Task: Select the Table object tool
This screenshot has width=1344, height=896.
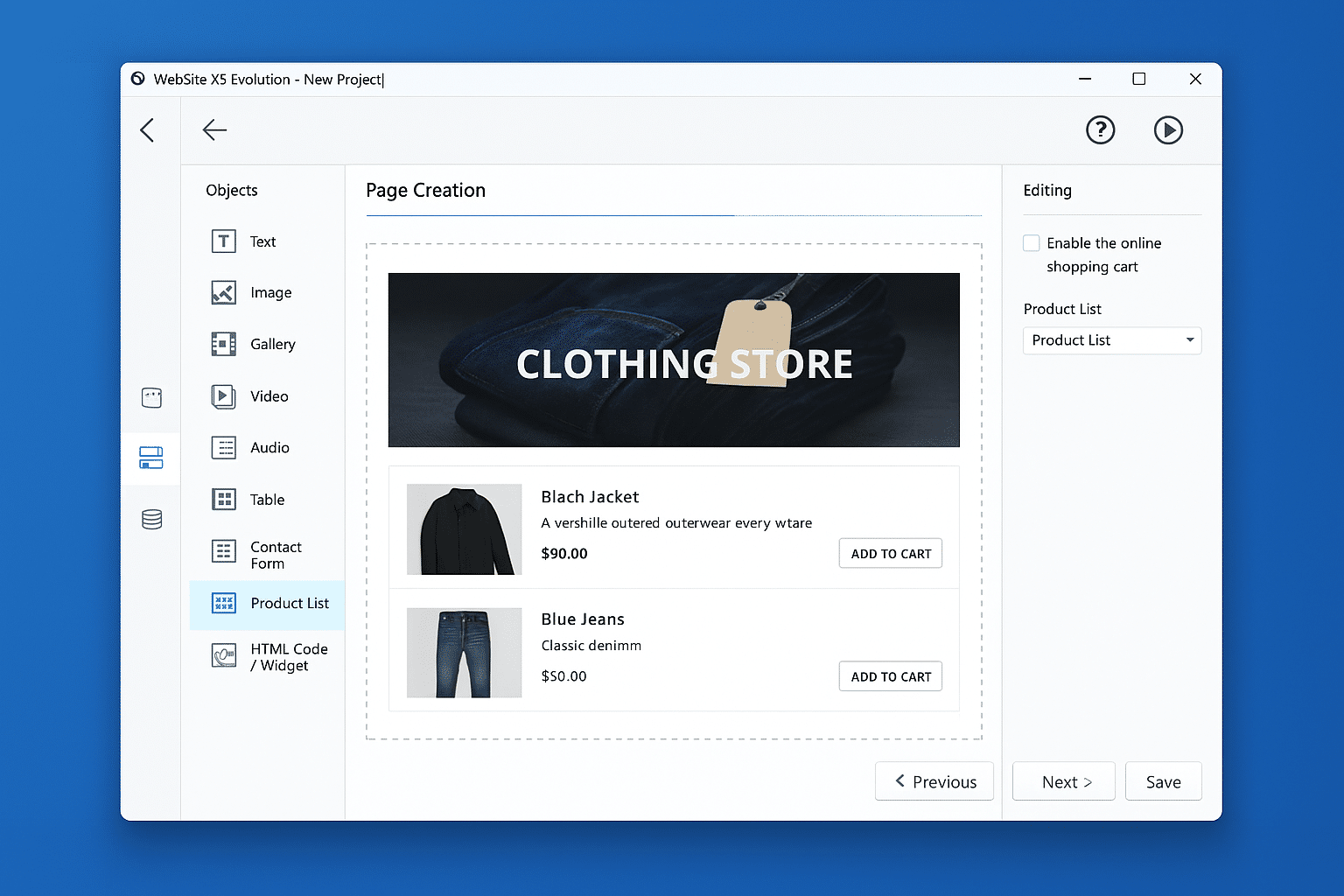Action: pos(266,499)
